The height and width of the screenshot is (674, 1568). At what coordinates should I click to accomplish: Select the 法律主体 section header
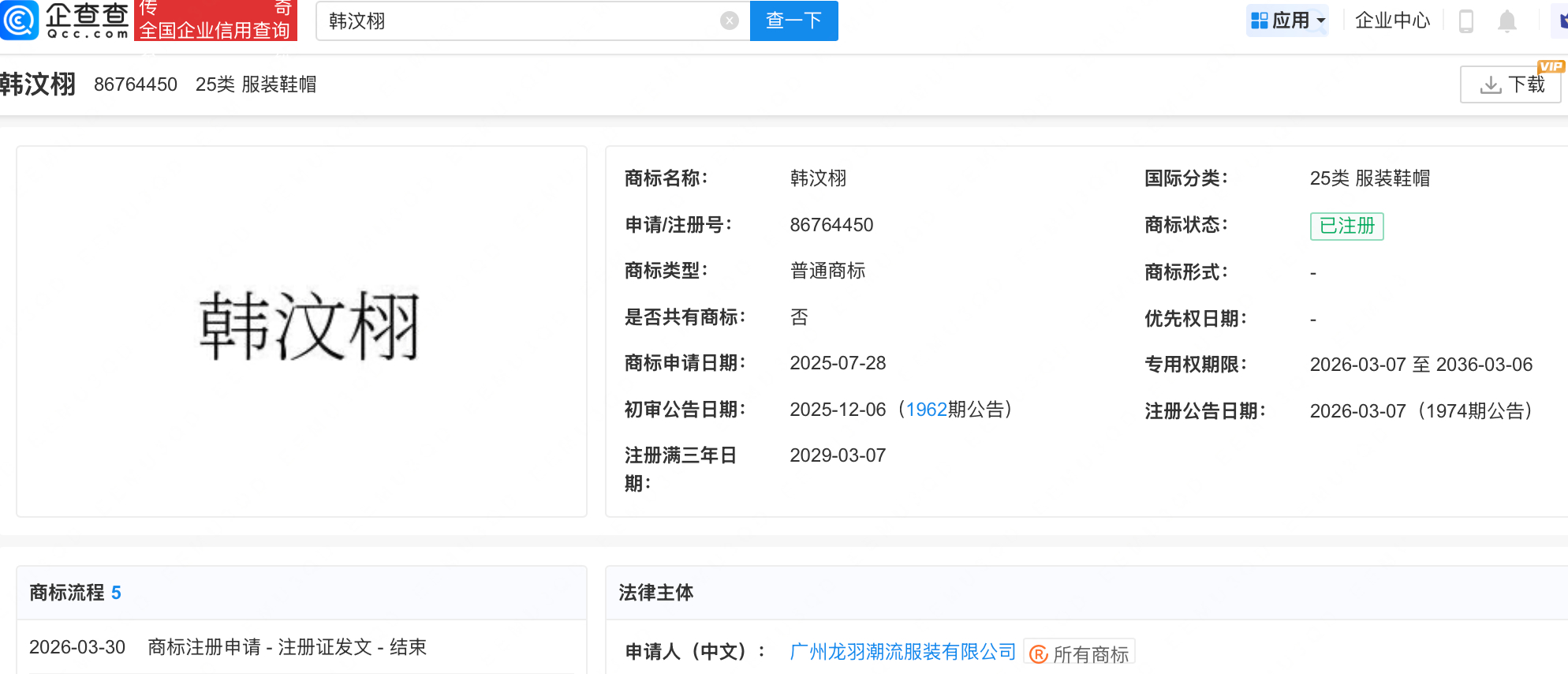pyautogui.click(x=655, y=593)
